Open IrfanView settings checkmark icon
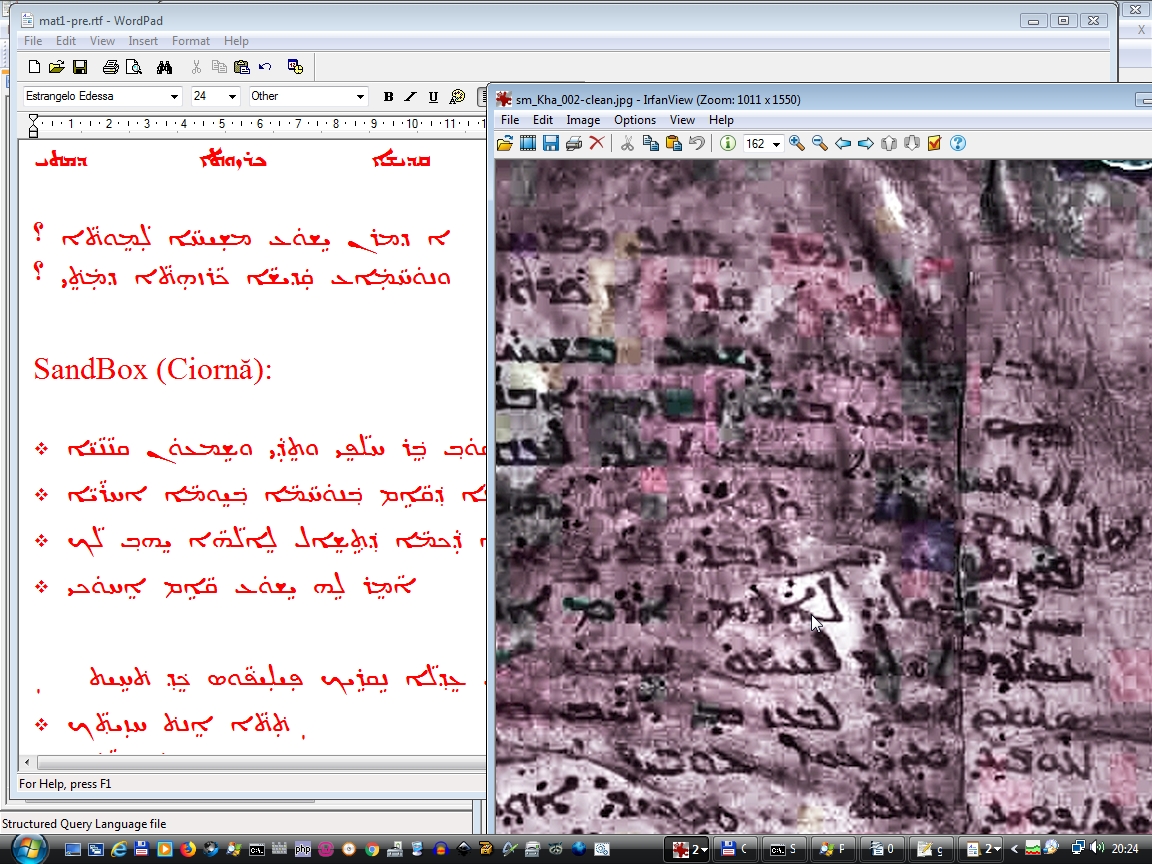The height and width of the screenshot is (864, 1152). (x=935, y=144)
